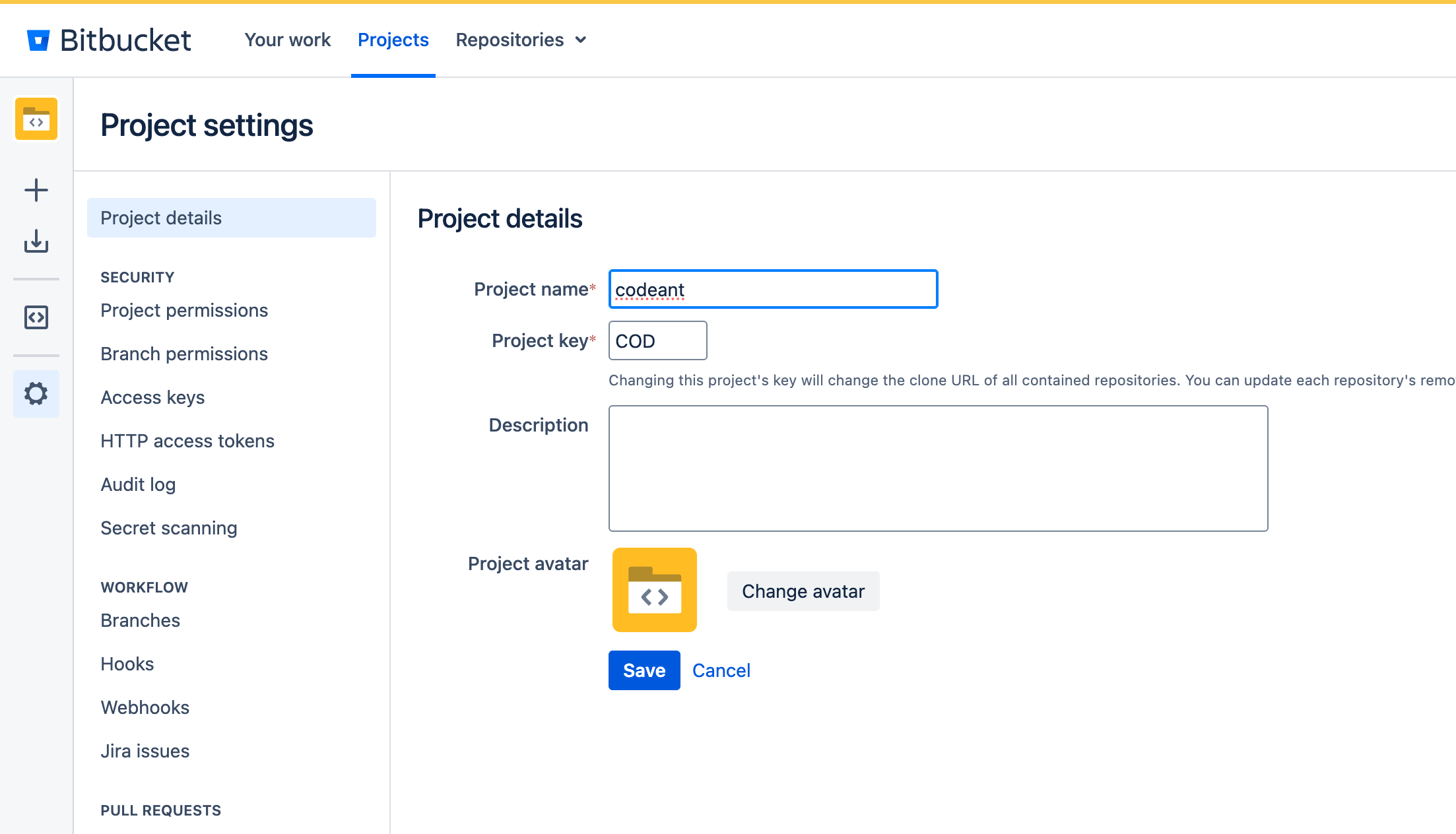Click the import repository download icon
This screenshot has height=834, width=1456.
click(x=36, y=242)
